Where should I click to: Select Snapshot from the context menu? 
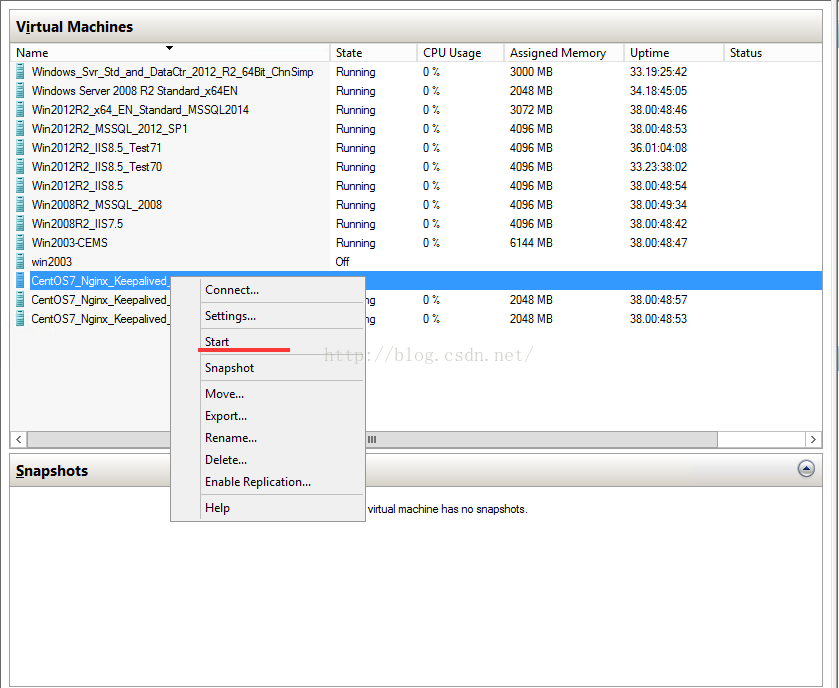229,368
